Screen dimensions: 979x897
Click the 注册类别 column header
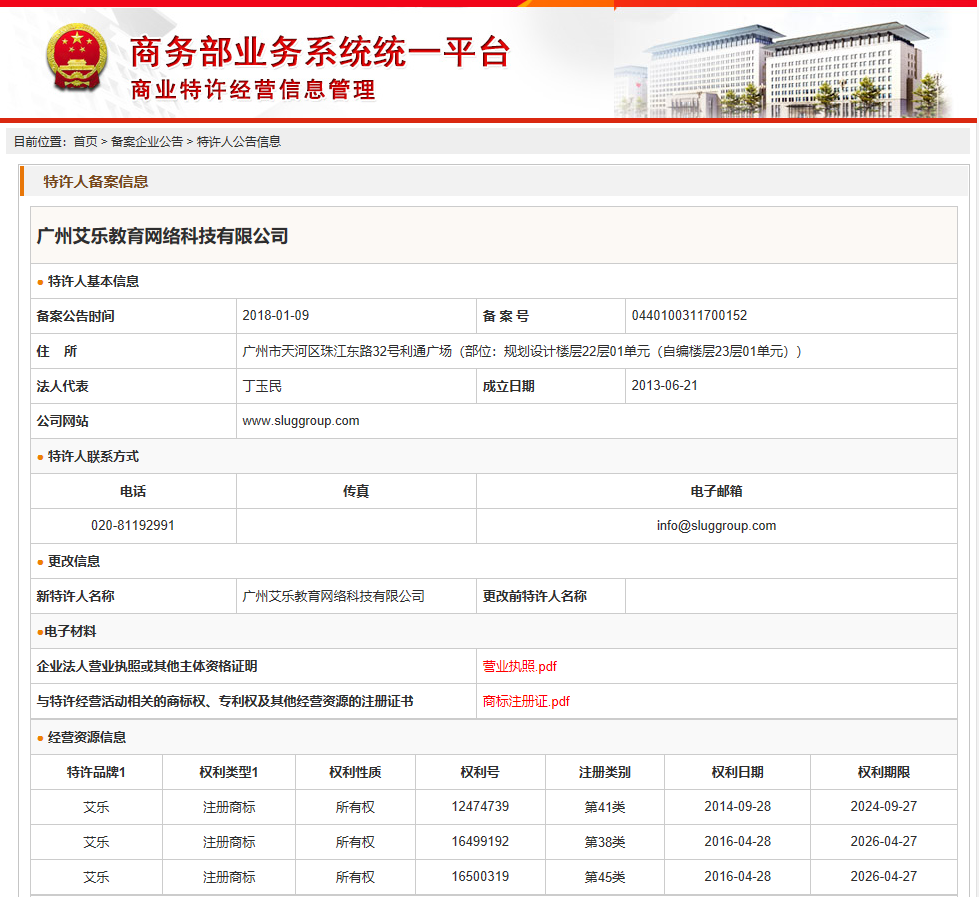[604, 772]
